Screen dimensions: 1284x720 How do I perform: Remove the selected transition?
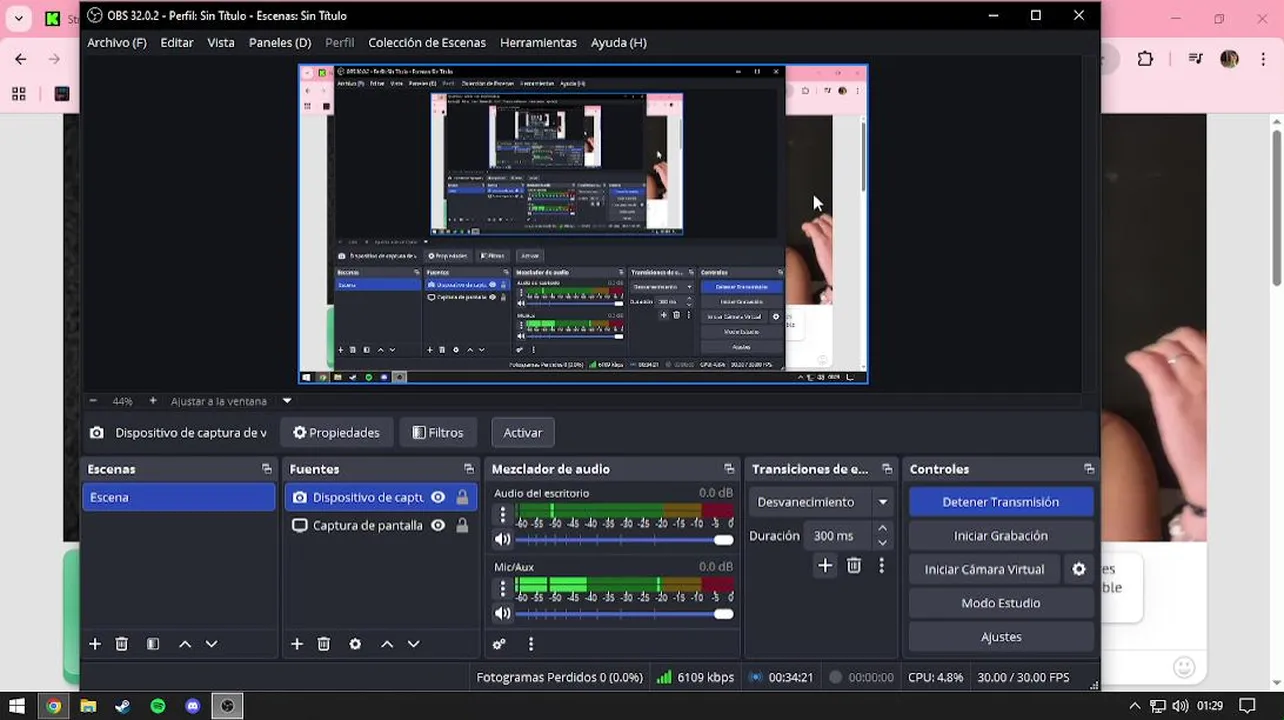854,566
